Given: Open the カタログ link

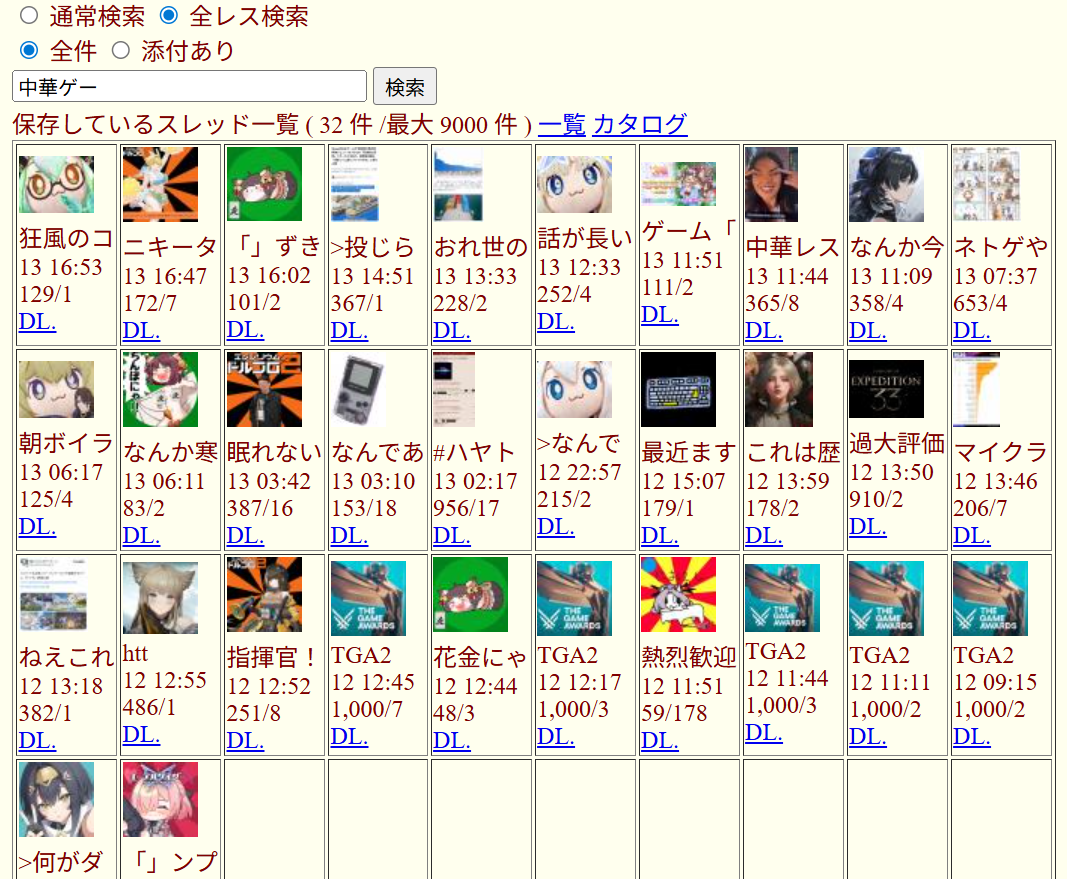Looking at the screenshot, I should coord(640,125).
